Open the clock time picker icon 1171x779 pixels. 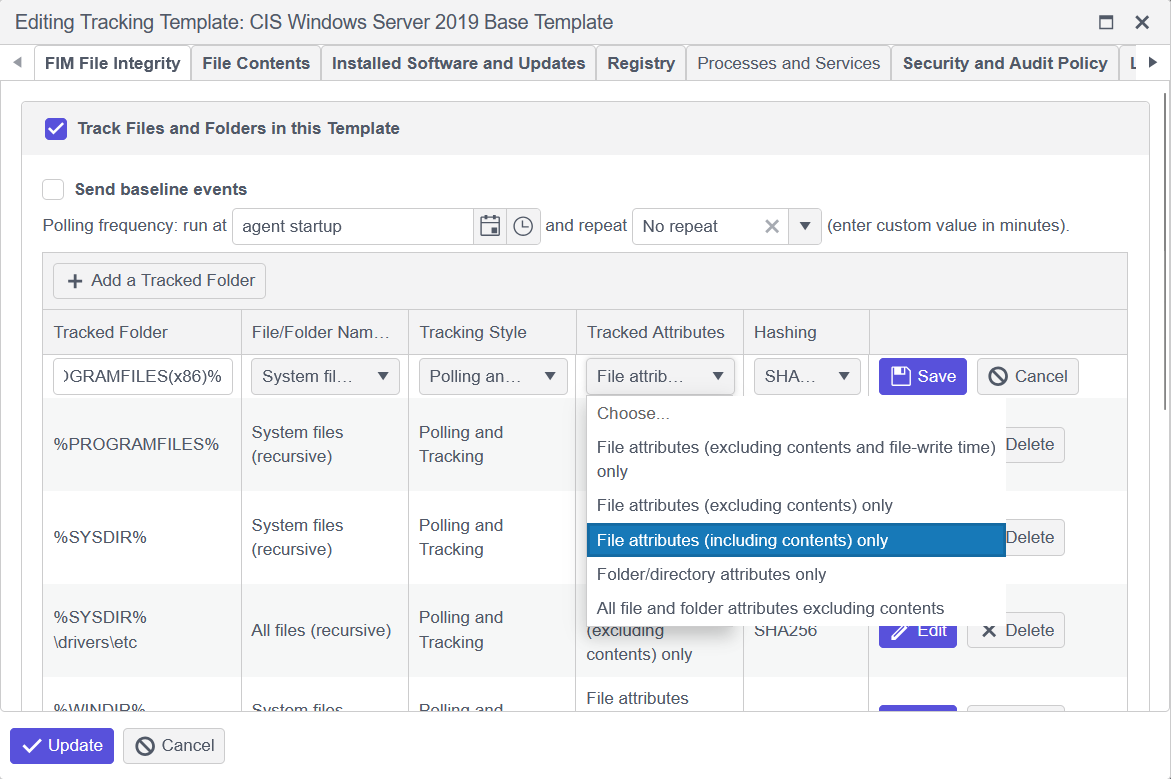click(523, 226)
